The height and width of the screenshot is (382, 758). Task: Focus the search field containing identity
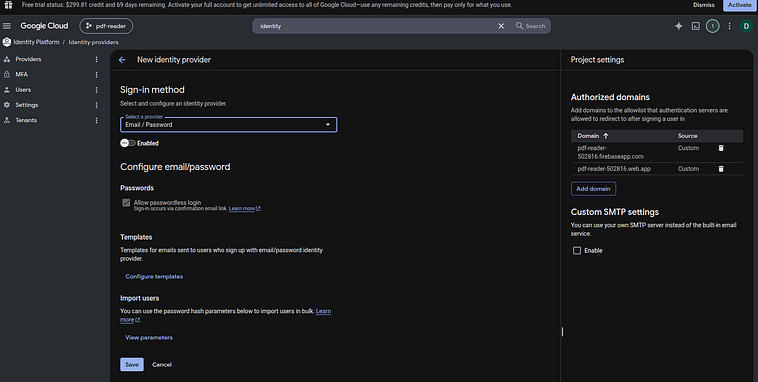pos(377,26)
